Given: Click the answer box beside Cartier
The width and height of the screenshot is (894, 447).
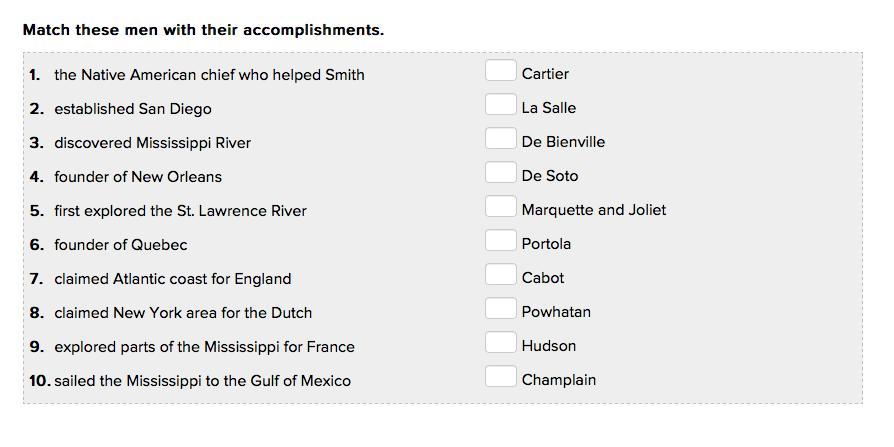Looking at the screenshot, I should pyautogui.click(x=500, y=71).
